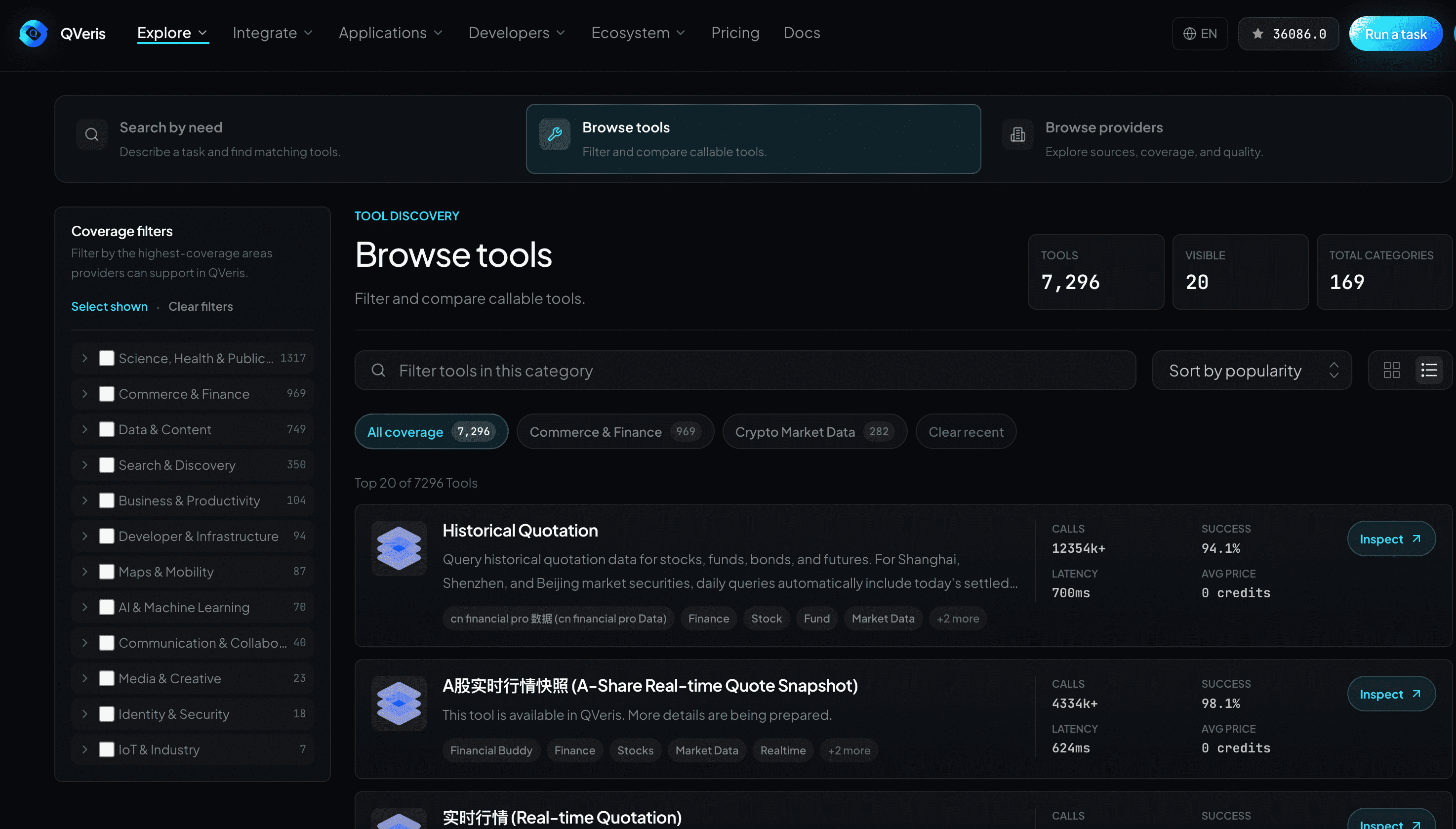Check the Commerce & Finance filter checkbox
This screenshot has height=829, width=1456.
click(107, 394)
